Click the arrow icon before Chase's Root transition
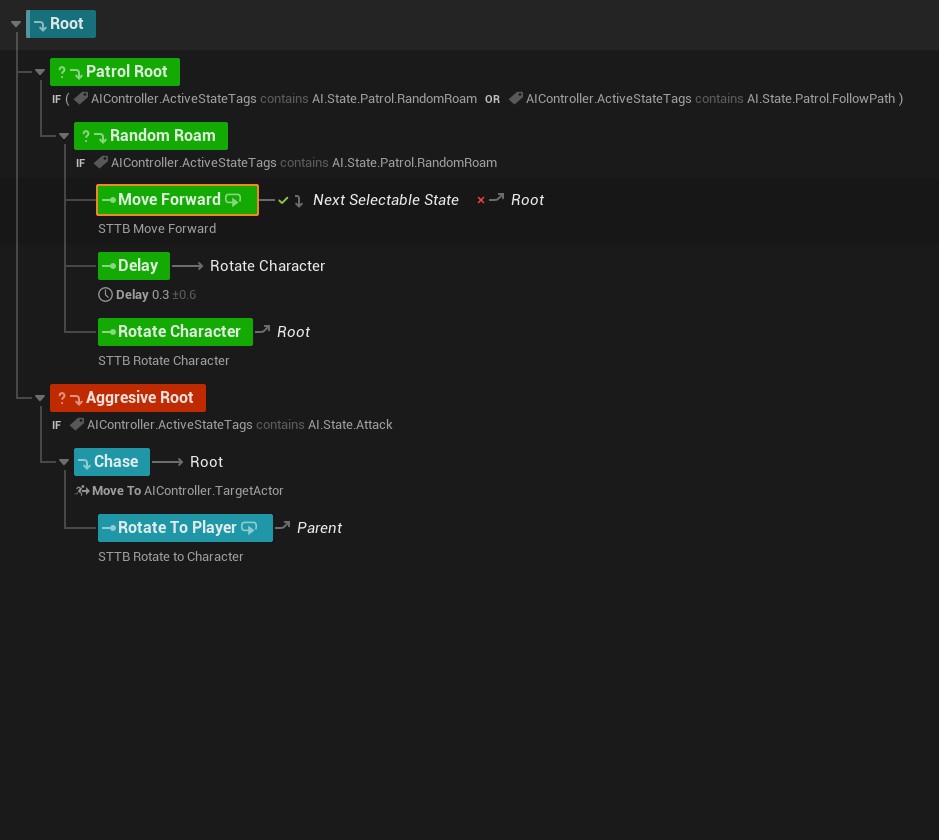939x840 pixels. click(x=168, y=462)
